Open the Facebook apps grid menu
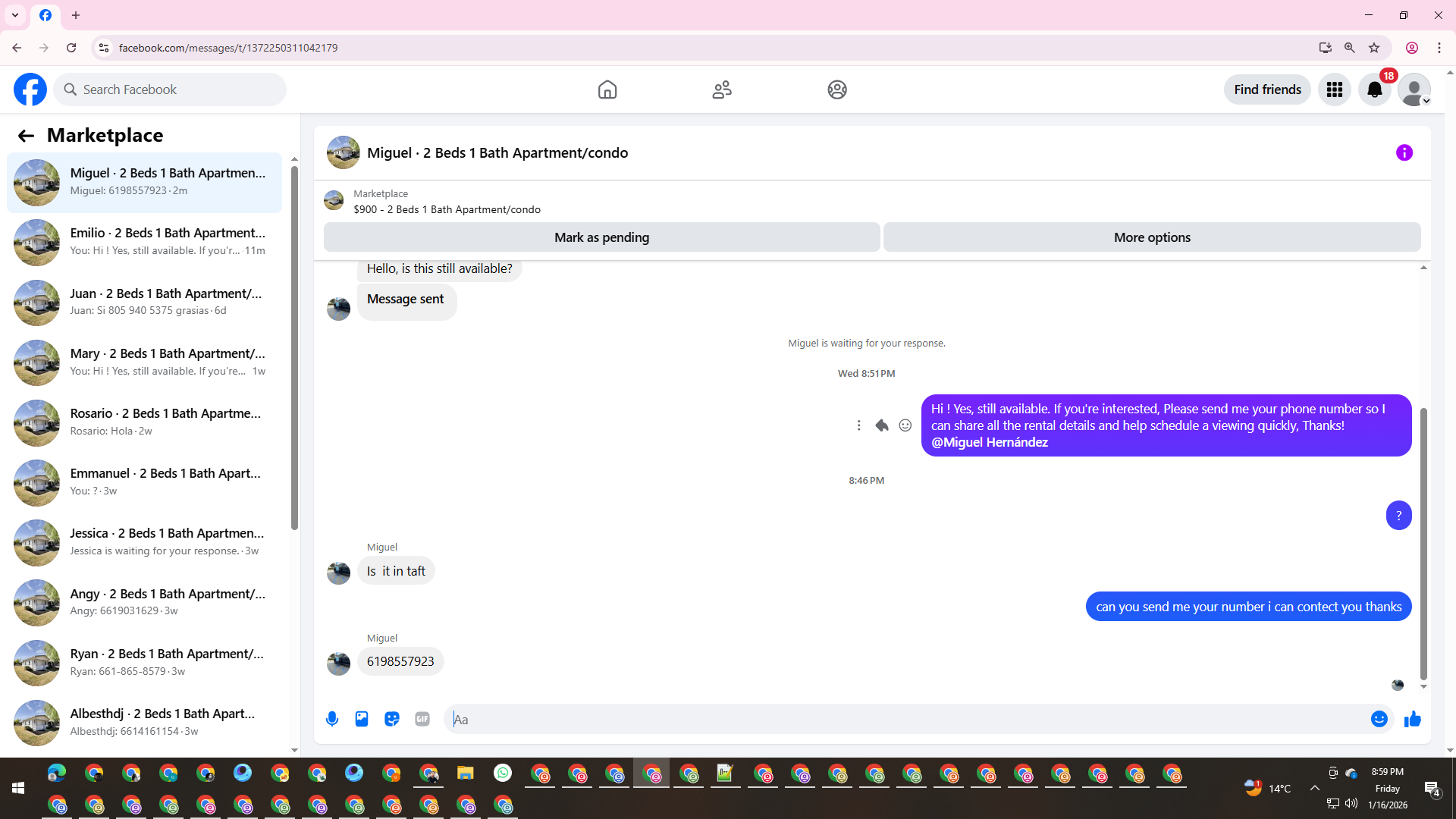 coord(1334,89)
